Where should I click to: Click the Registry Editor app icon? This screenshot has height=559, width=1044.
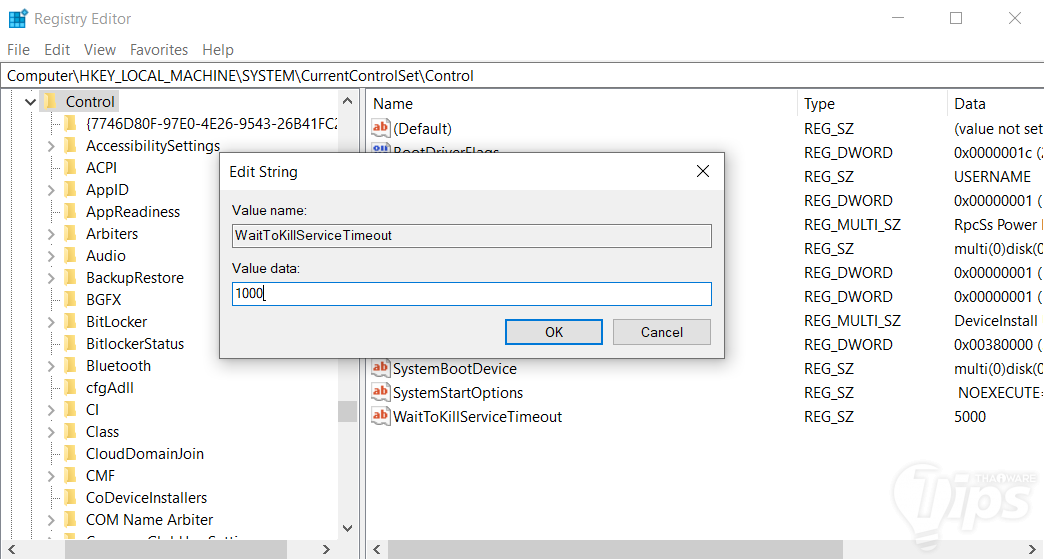pos(17,18)
